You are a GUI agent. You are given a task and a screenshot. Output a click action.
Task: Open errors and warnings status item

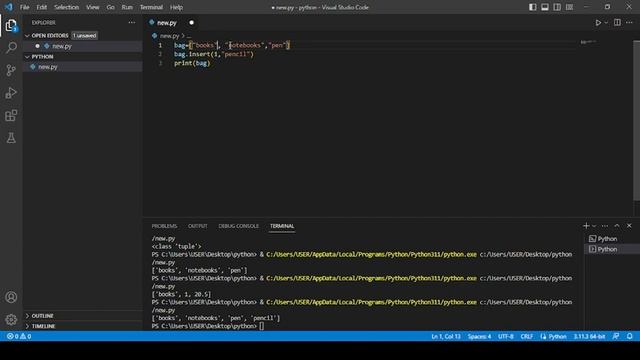click(x=19, y=336)
